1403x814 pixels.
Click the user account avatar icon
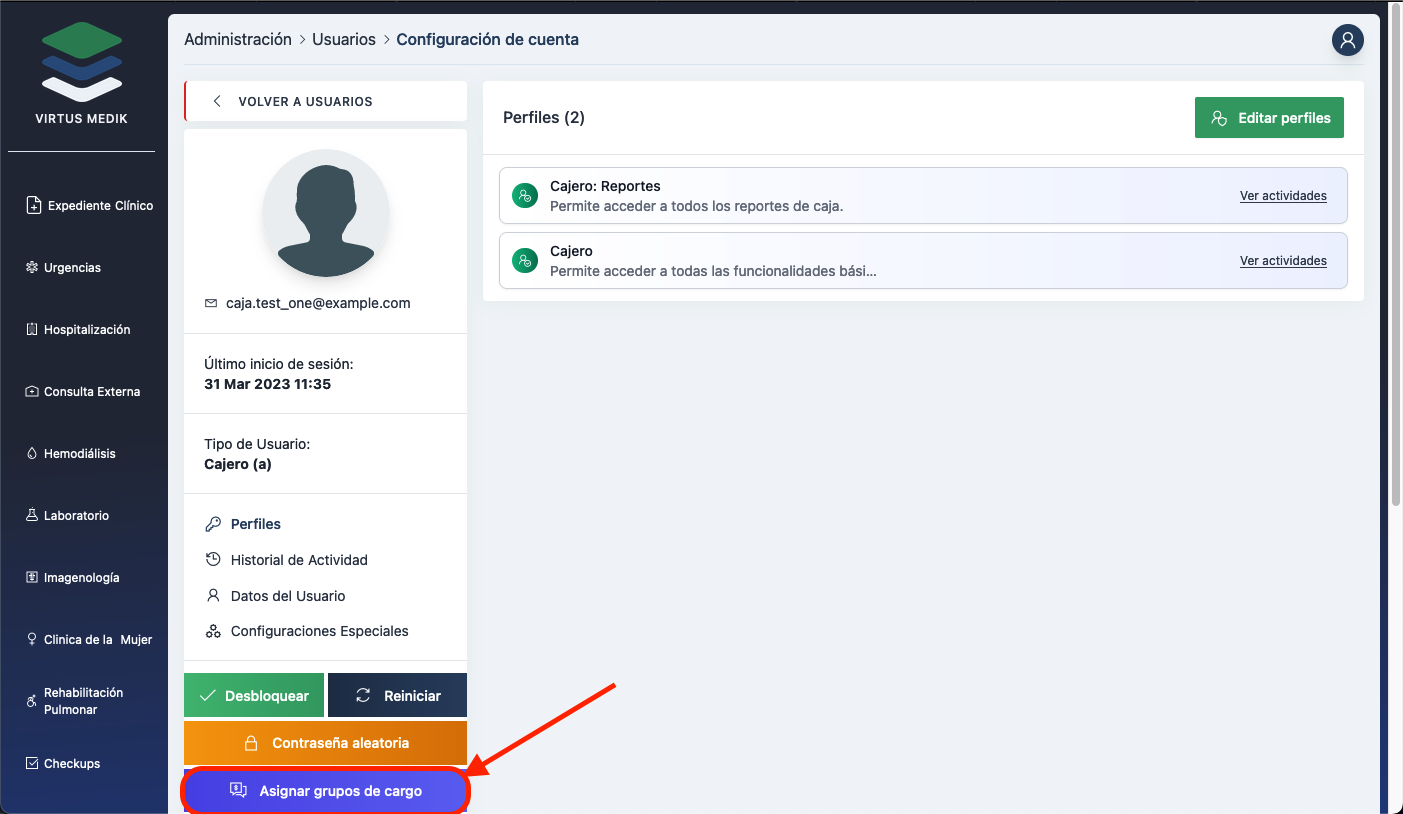1347,40
